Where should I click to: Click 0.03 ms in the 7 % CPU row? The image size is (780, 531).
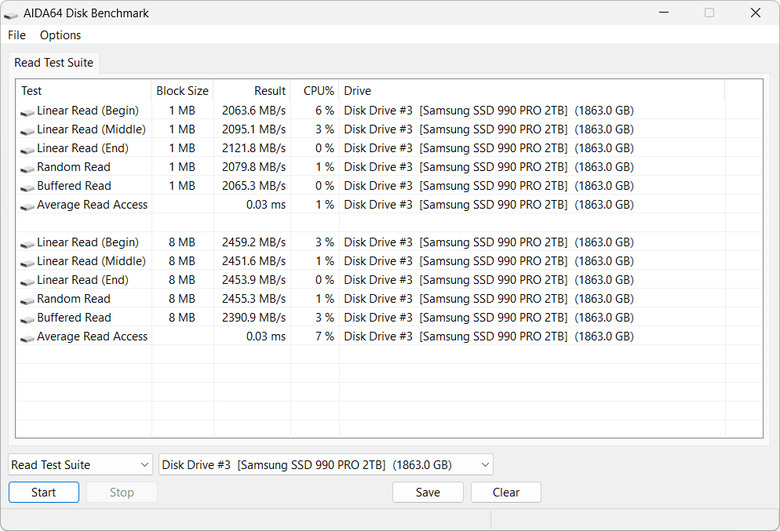[x=266, y=336]
